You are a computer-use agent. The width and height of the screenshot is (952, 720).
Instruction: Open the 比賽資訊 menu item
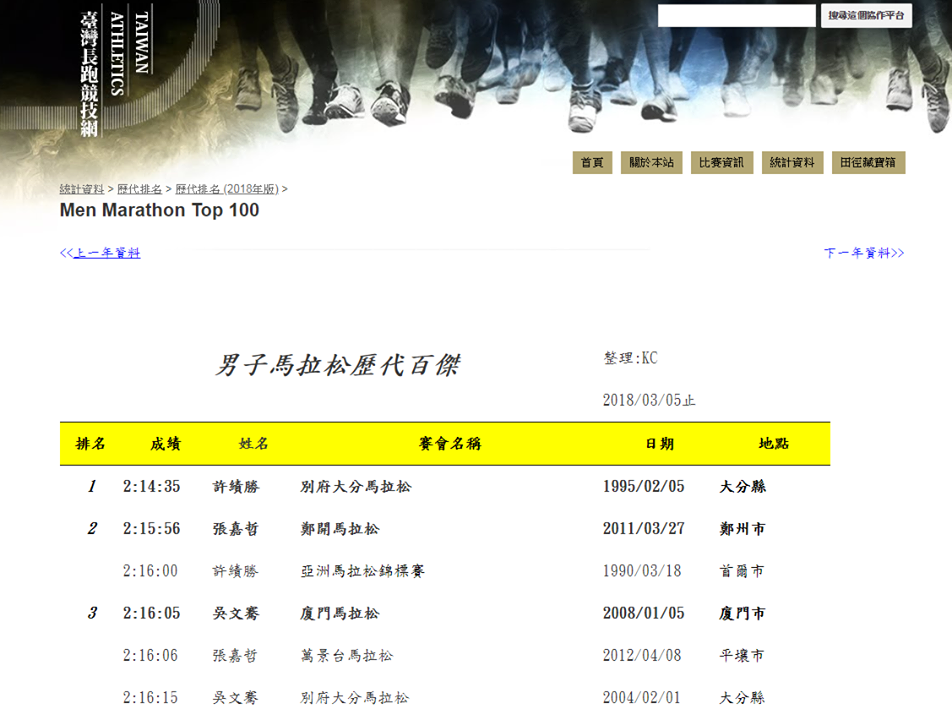pyautogui.click(x=721, y=162)
